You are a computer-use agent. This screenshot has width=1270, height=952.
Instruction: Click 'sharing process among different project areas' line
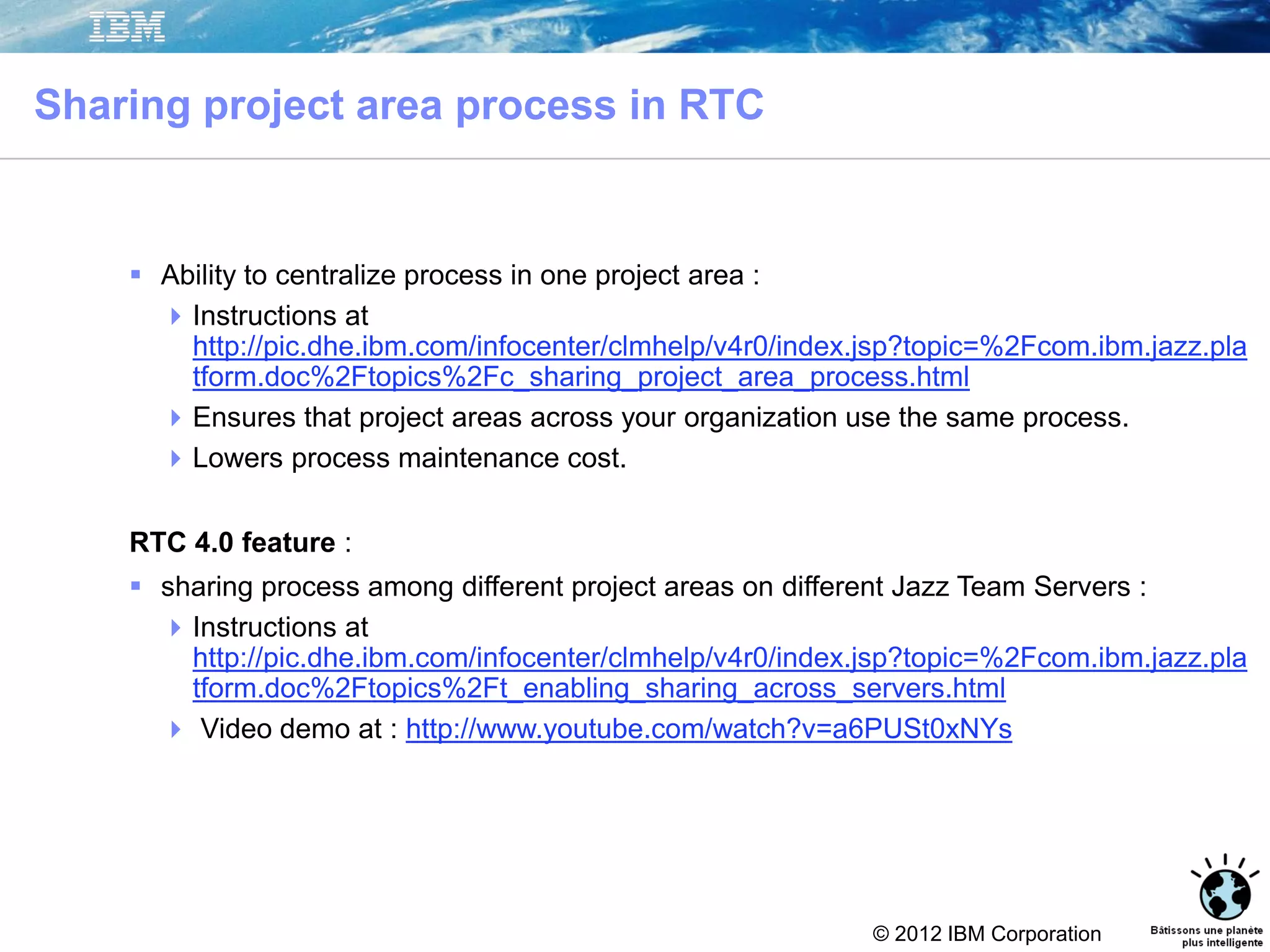pyautogui.click(x=653, y=586)
